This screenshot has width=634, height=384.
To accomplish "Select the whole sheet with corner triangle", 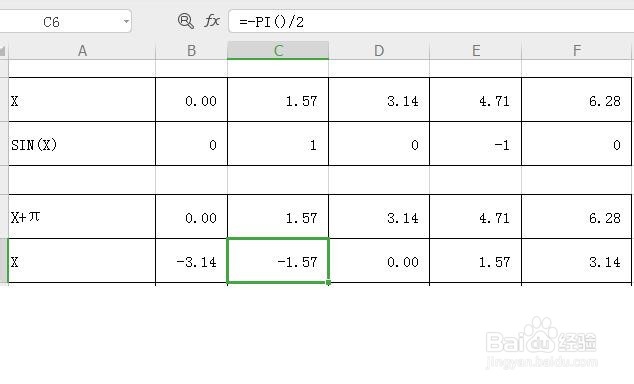I will (x=3, y=51).
